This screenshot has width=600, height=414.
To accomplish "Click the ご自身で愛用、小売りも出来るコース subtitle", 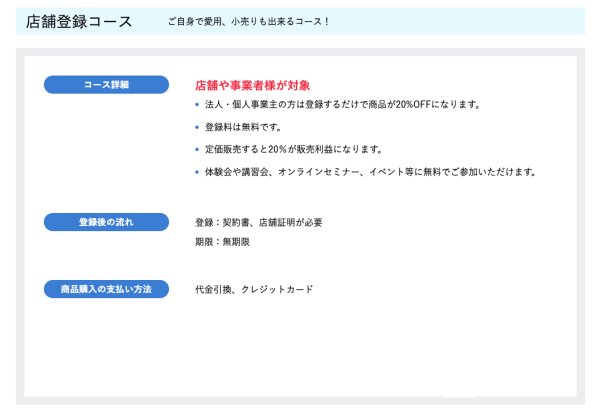I will tap(249, 21).
